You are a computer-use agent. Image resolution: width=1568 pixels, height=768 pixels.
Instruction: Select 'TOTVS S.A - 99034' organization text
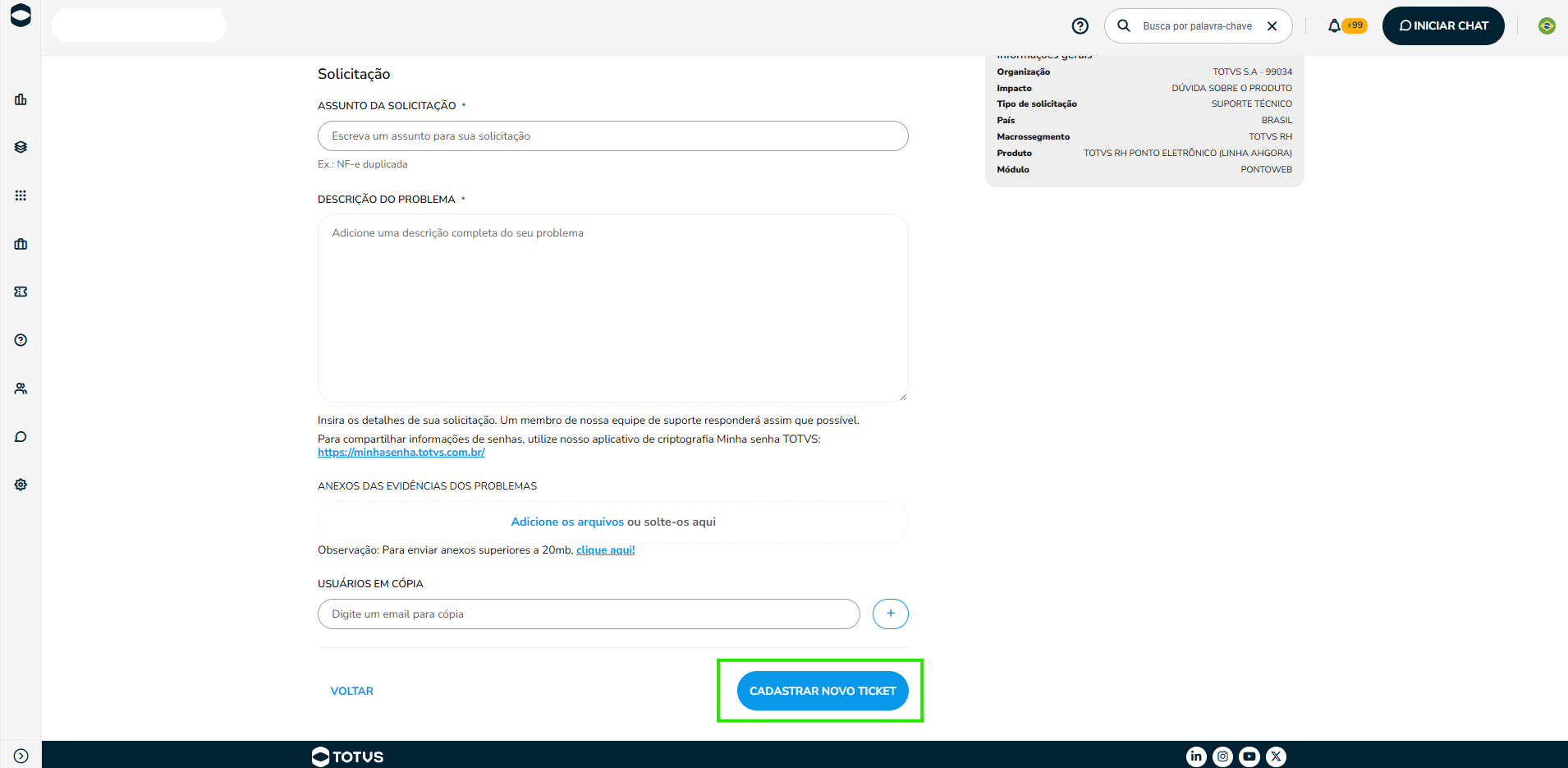1252,71
